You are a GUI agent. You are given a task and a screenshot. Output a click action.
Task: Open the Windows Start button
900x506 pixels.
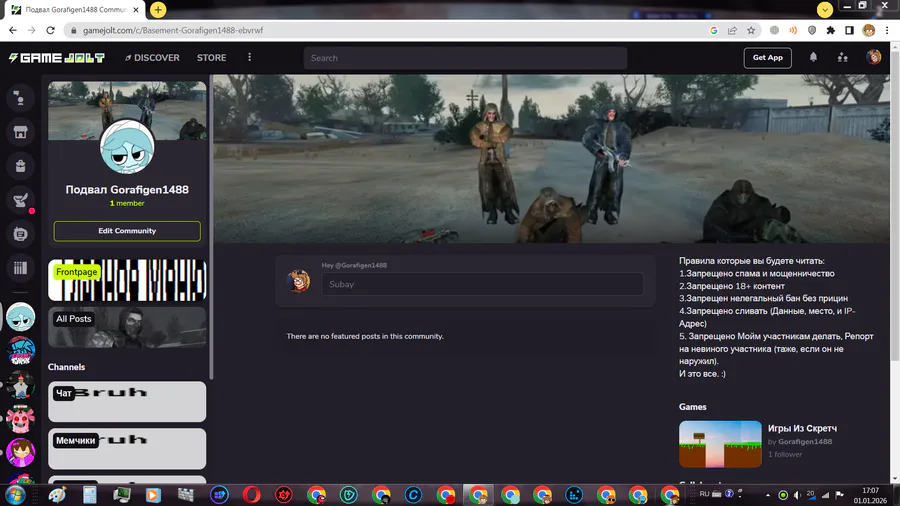pos(15,495)
